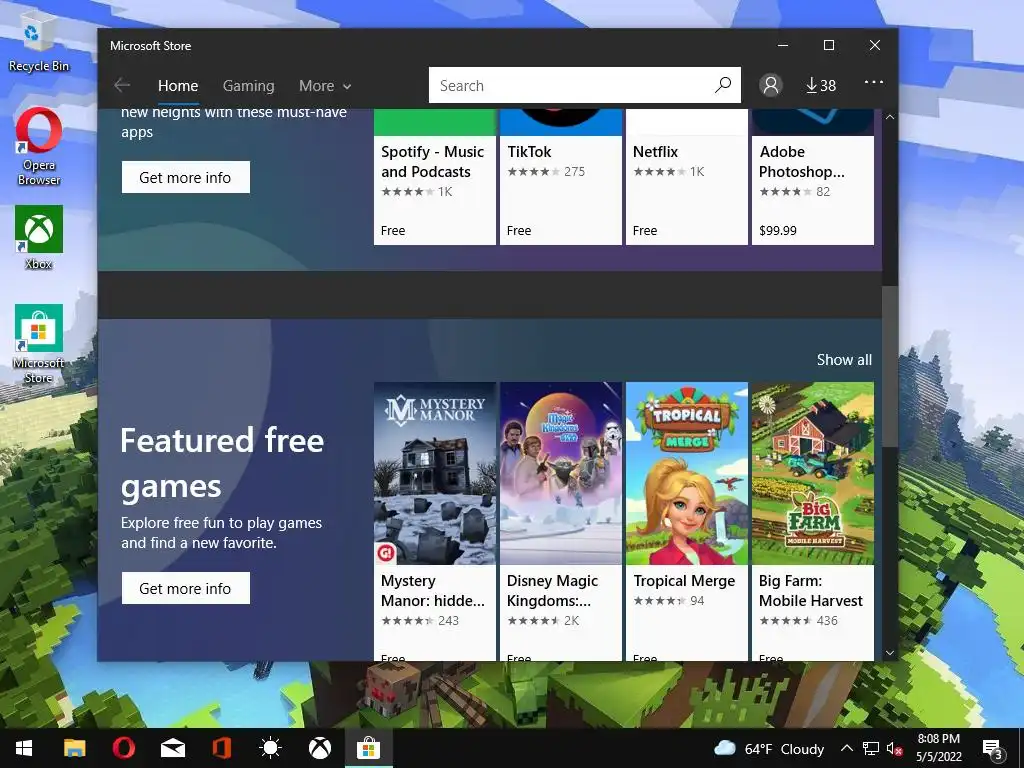Open Weather app sun icon in taskbar
1024x768 pixels.
click(270, 748)
